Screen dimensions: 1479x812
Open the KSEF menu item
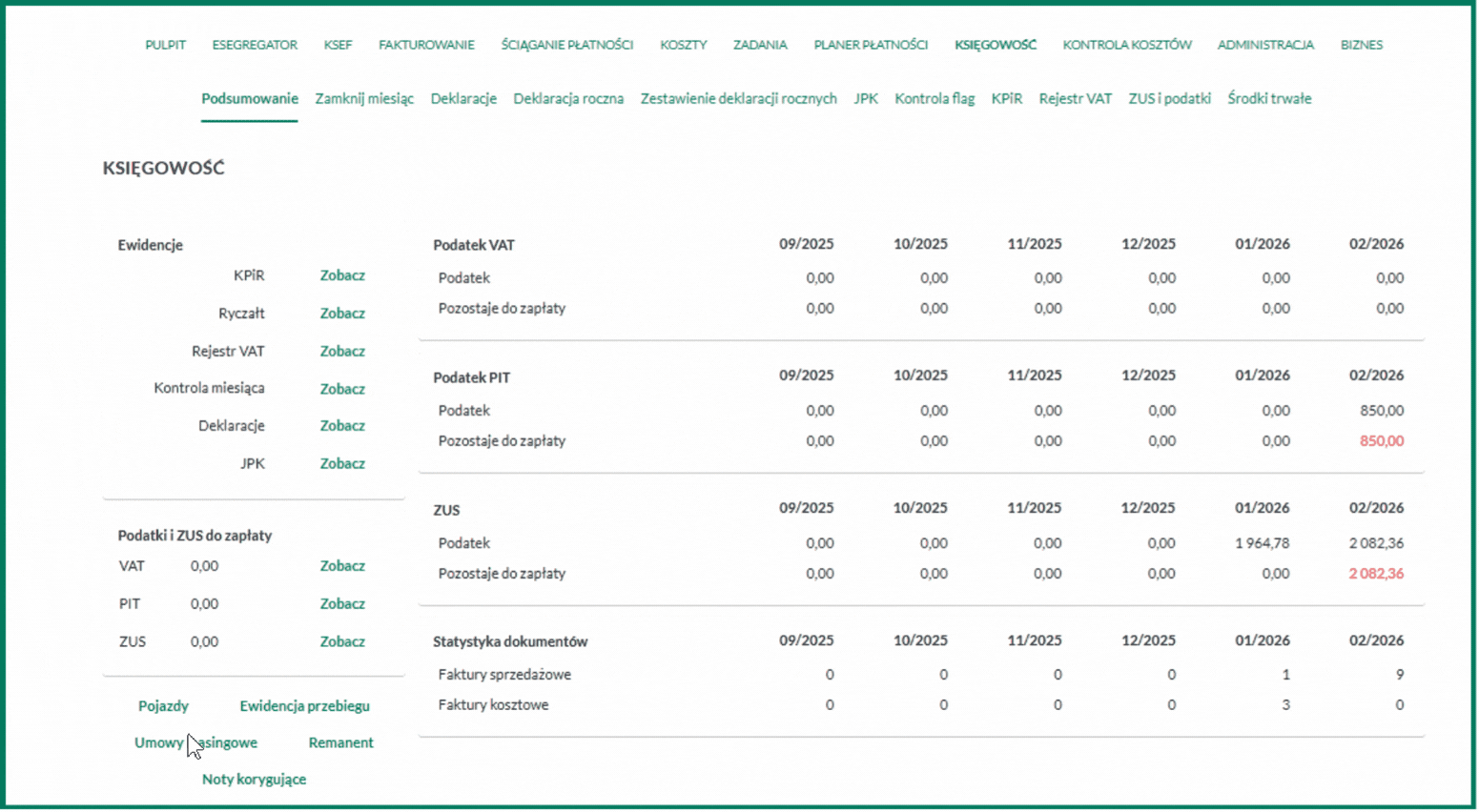pyautogui.click(x=338, y=45)
